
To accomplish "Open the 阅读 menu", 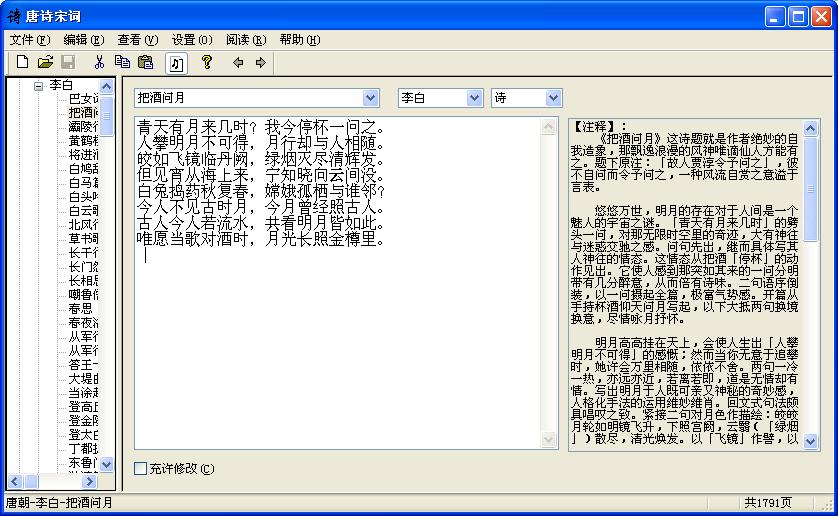I will [x=245, y=40].
